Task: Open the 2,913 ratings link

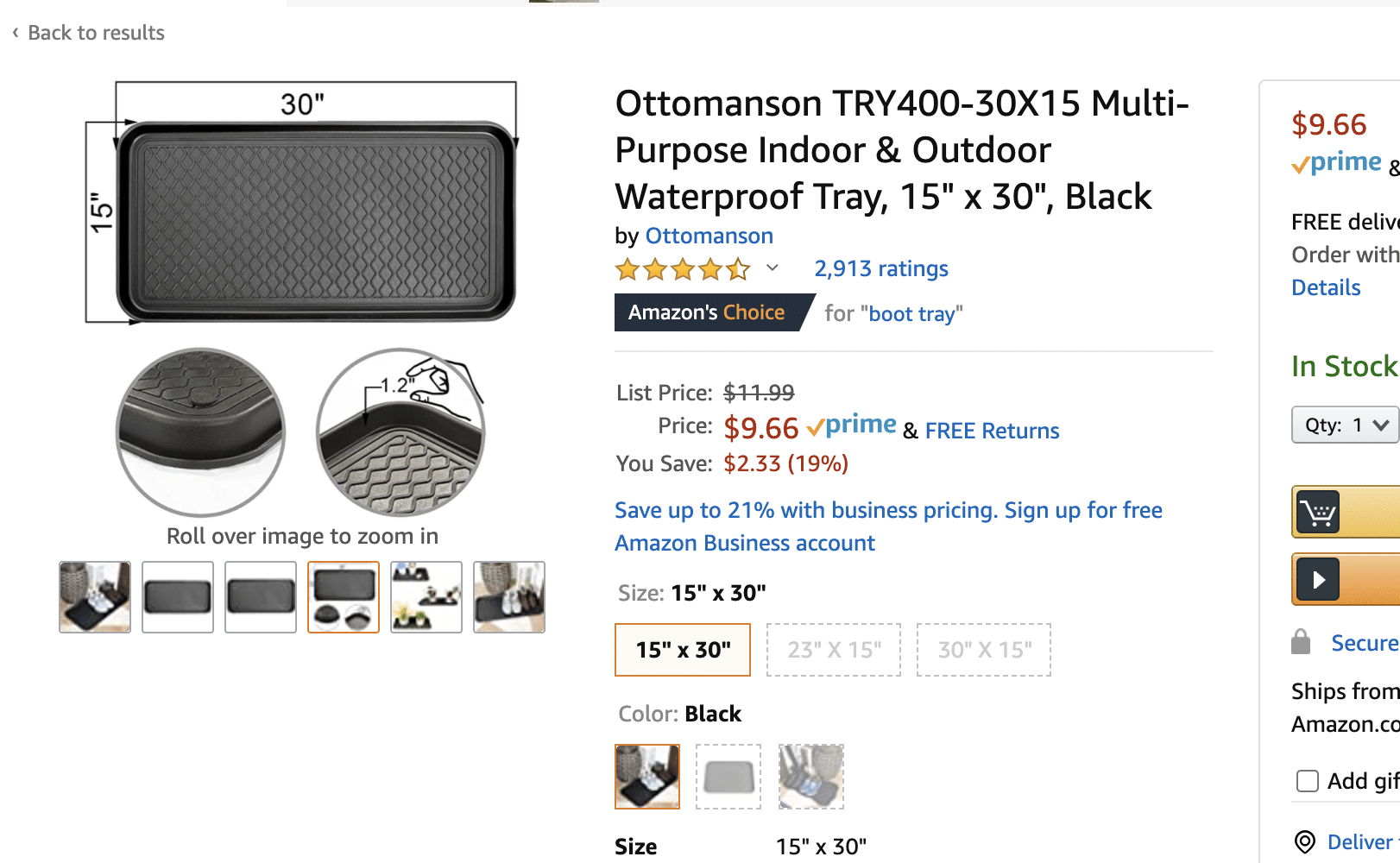Action: click(881, 269)
